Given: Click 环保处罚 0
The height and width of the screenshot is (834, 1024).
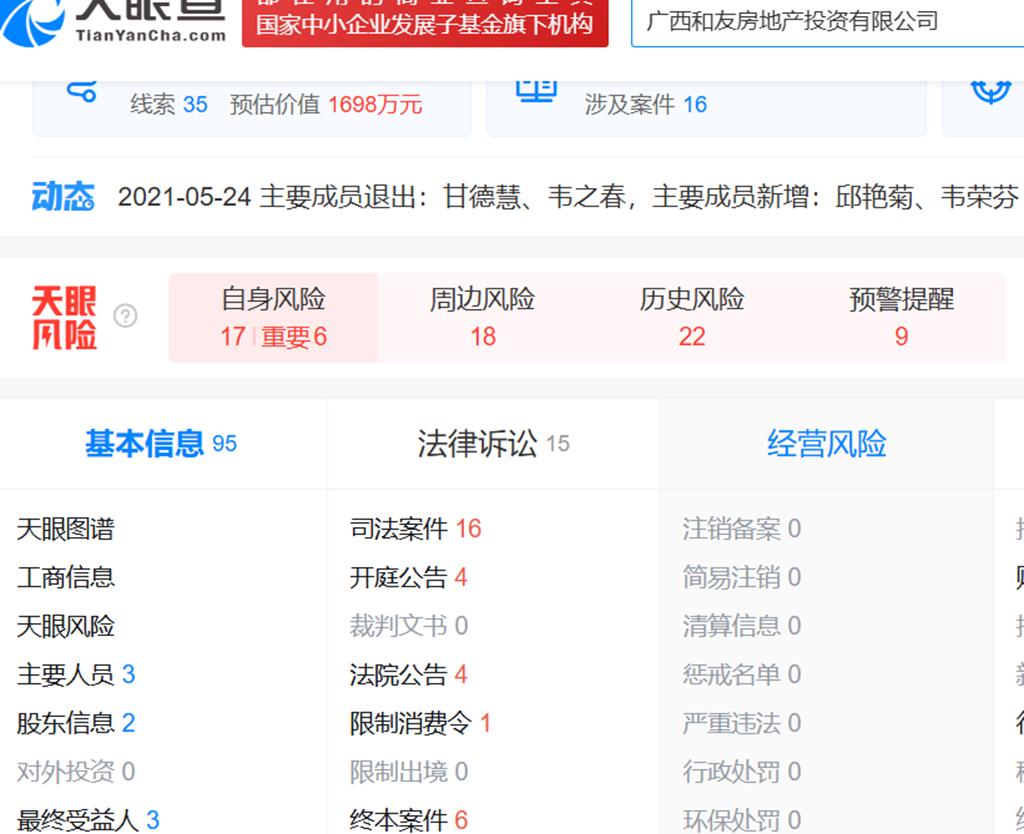Looking at the screenshot, I should click(x=742, y=820).
